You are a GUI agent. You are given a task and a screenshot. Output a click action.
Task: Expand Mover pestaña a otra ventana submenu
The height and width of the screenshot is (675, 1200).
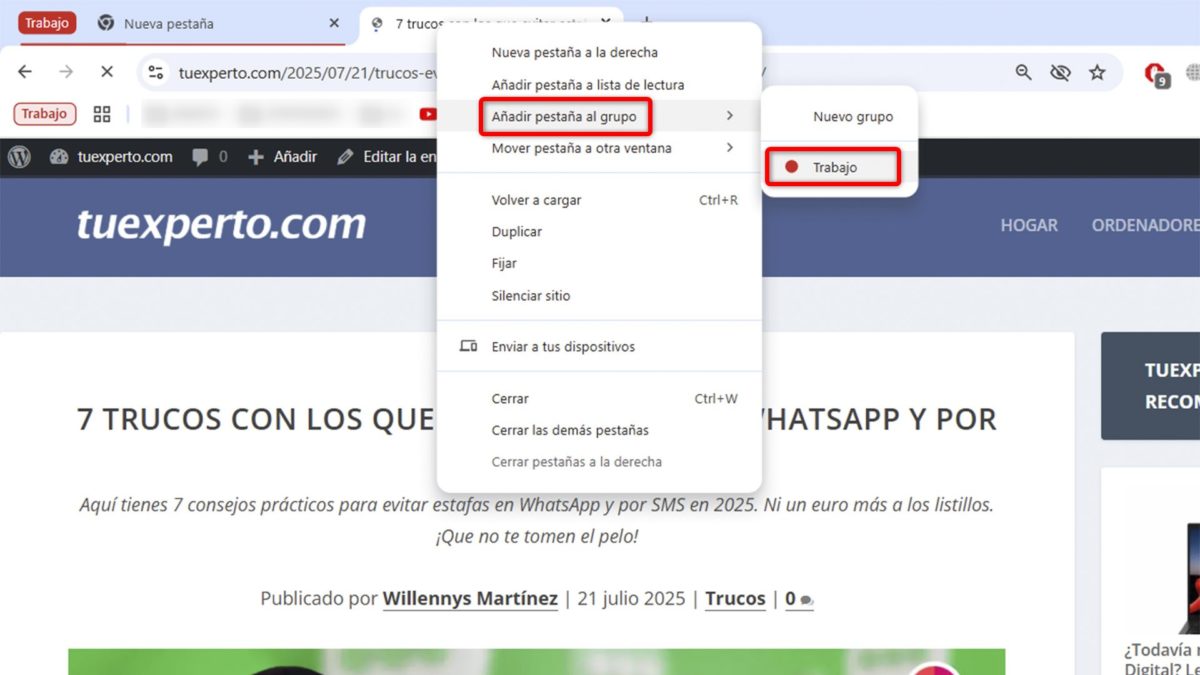(599, 148)
